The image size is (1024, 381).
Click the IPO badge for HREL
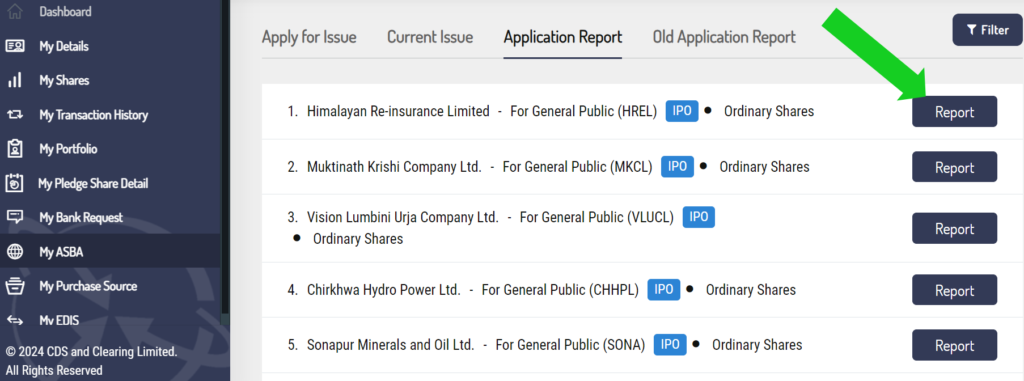pos(682,111)
